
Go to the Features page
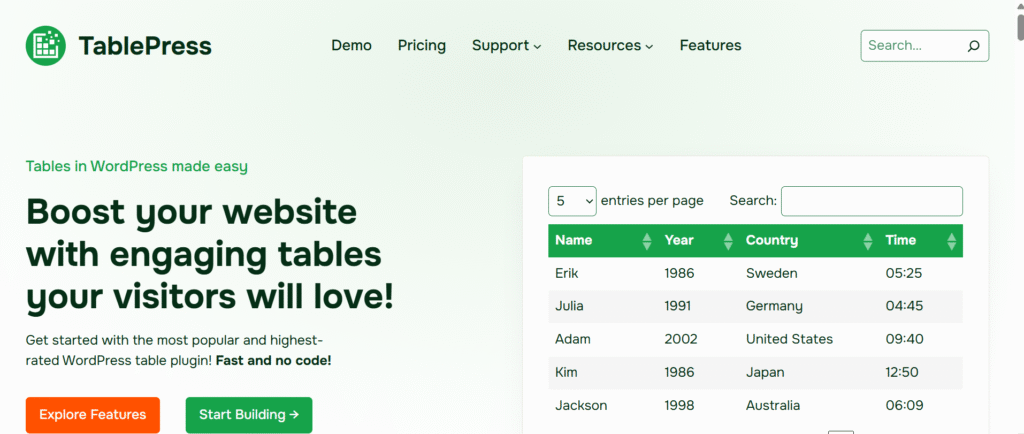coord(711,46)
